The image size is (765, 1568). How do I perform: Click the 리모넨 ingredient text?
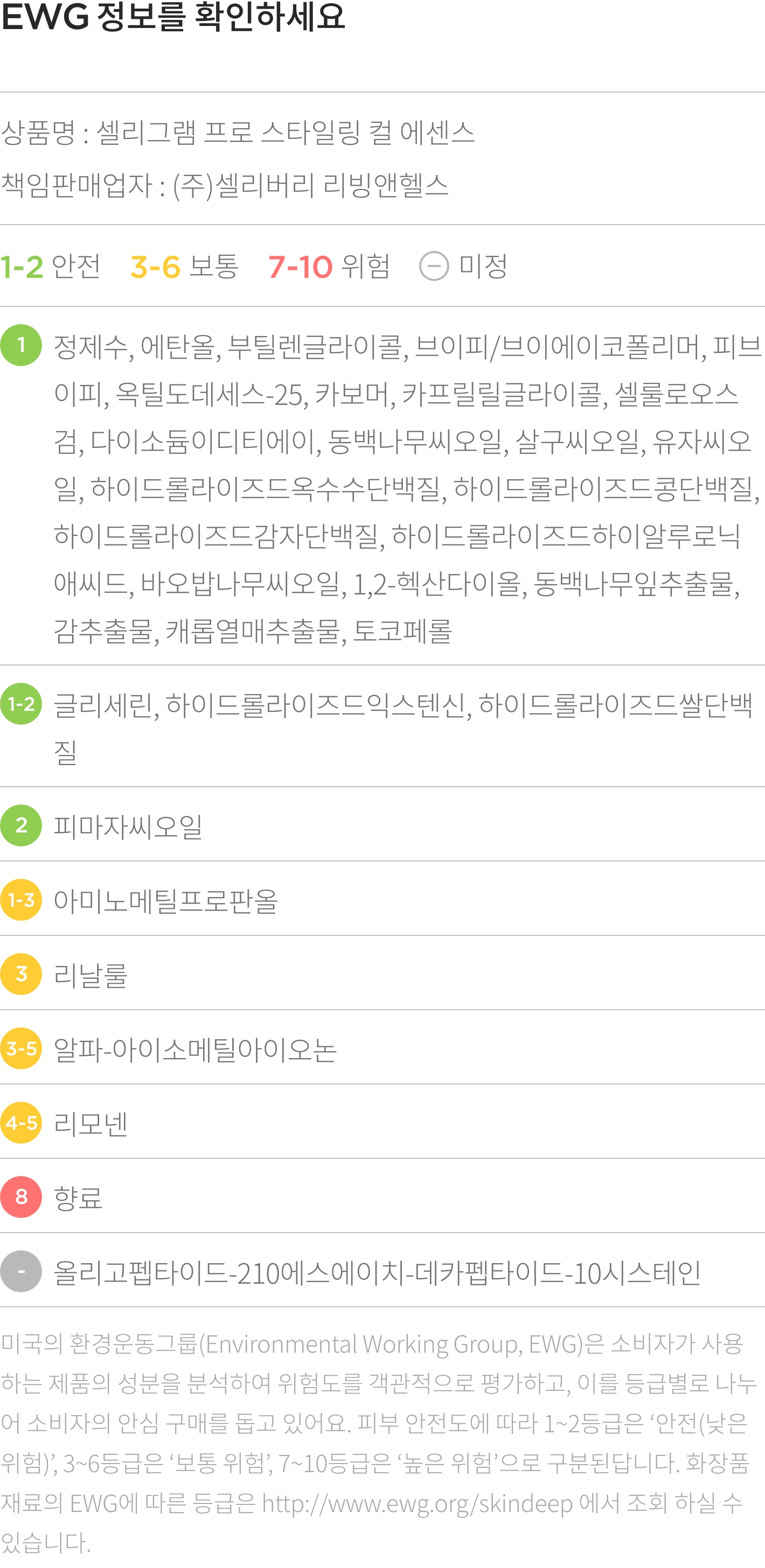91,1123
